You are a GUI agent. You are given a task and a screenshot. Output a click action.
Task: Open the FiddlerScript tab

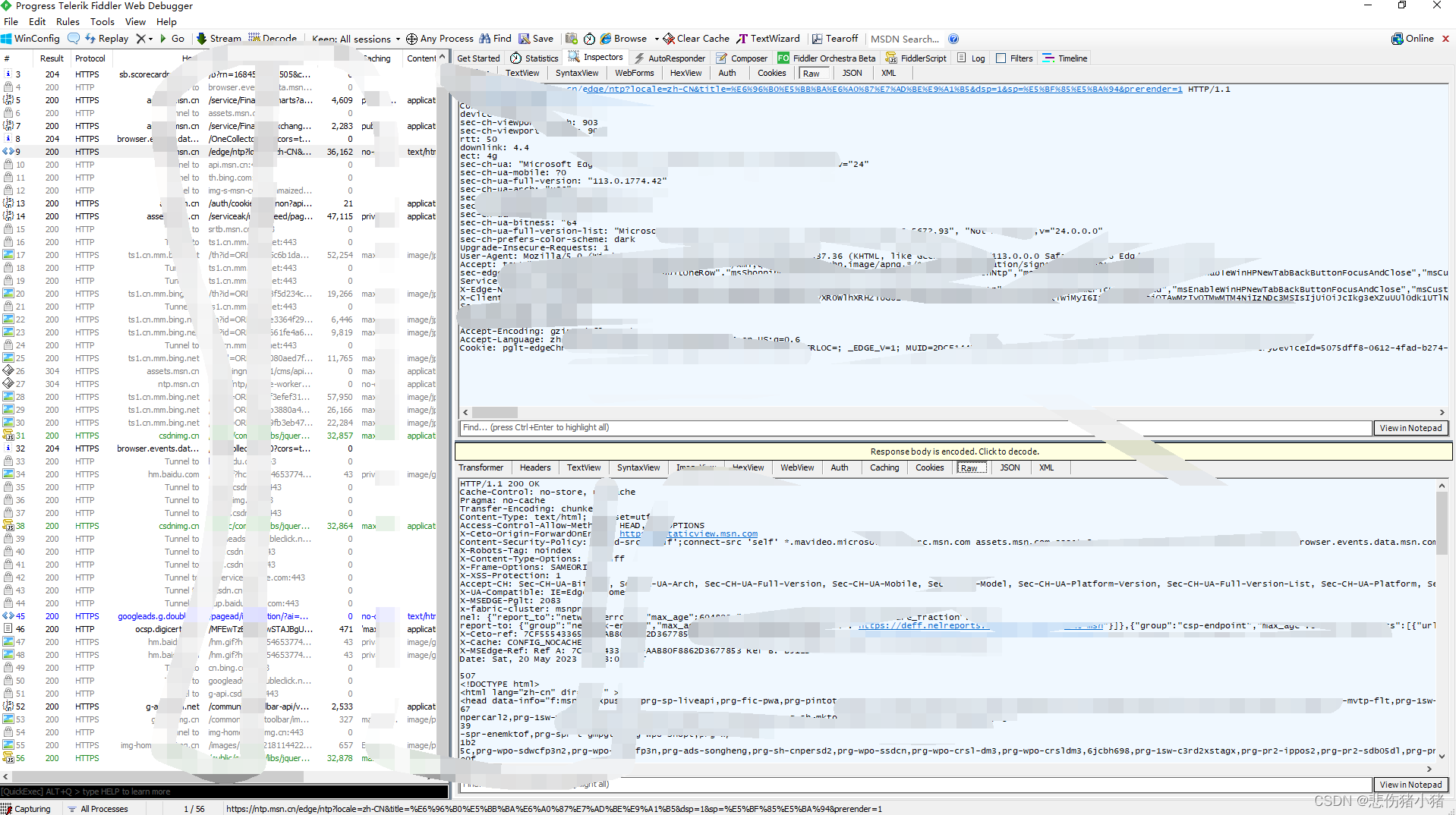916,58
